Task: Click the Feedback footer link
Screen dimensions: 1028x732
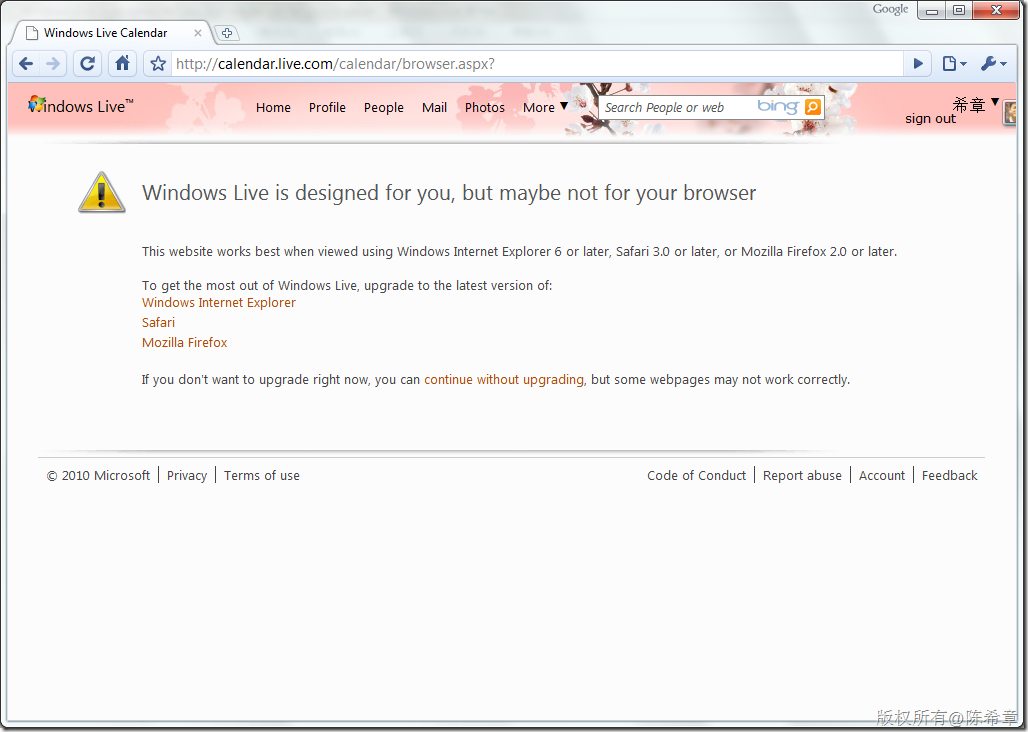Action: point(949,476)
